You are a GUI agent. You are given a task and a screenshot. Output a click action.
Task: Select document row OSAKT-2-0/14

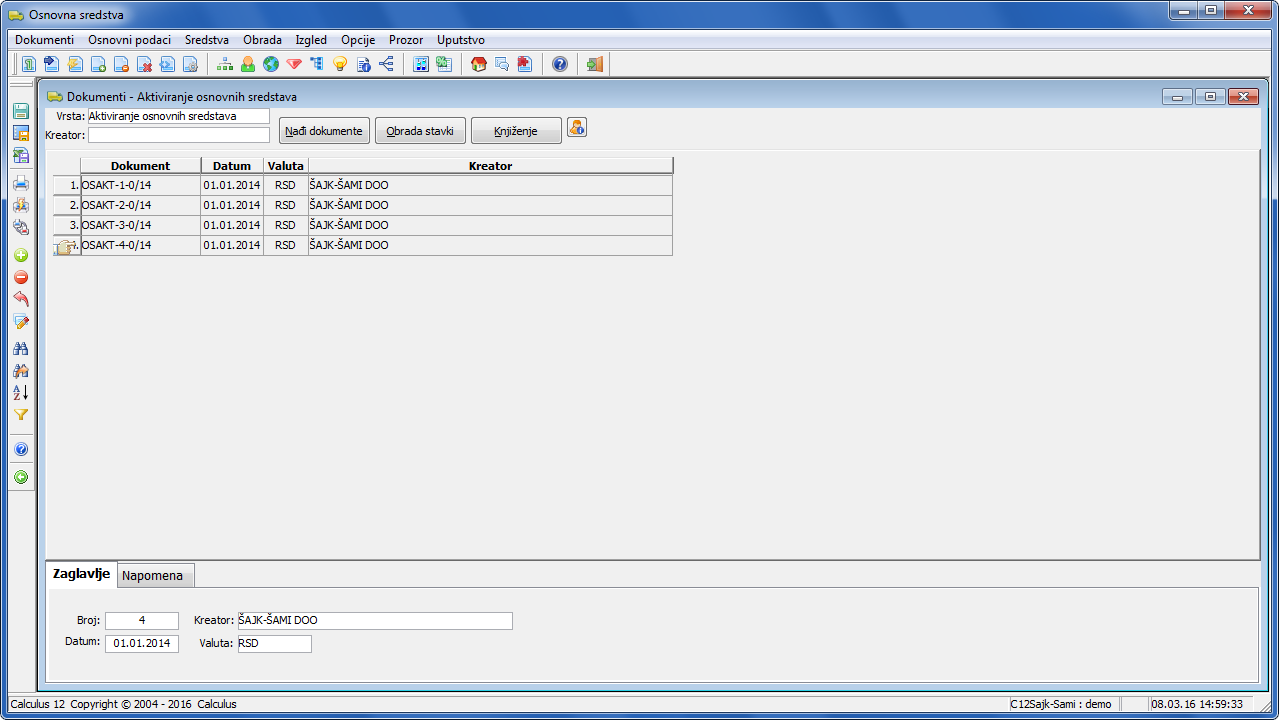point(140,205)
